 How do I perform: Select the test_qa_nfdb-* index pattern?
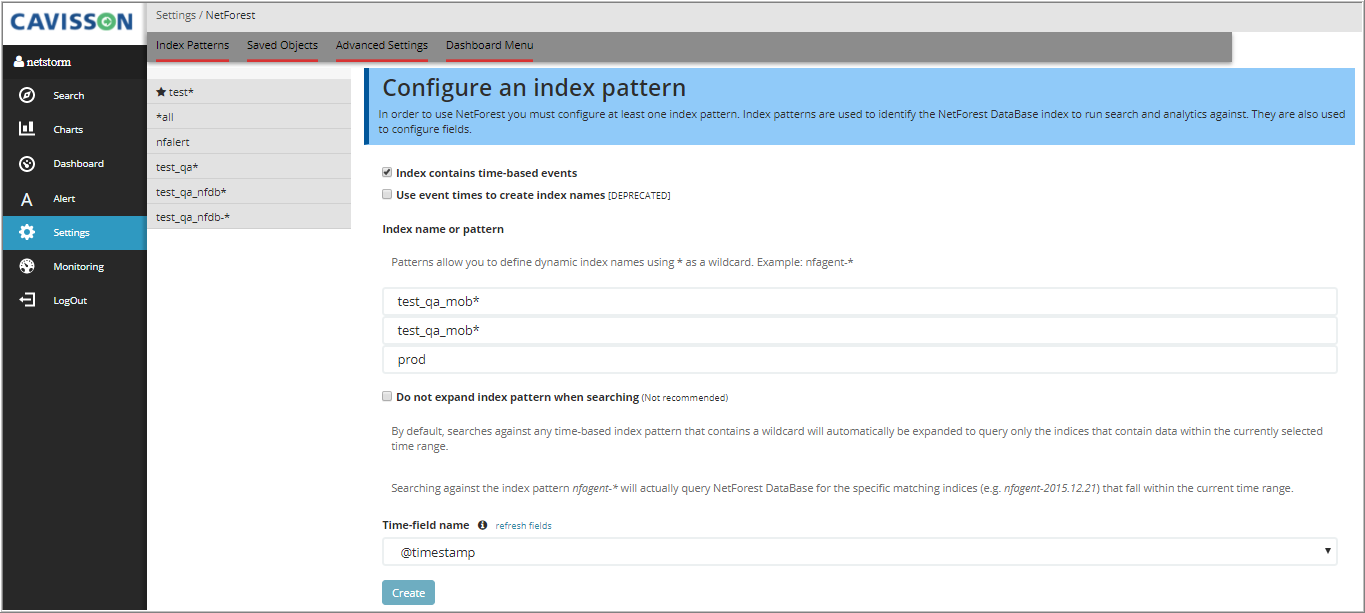[x=249, y=217]
